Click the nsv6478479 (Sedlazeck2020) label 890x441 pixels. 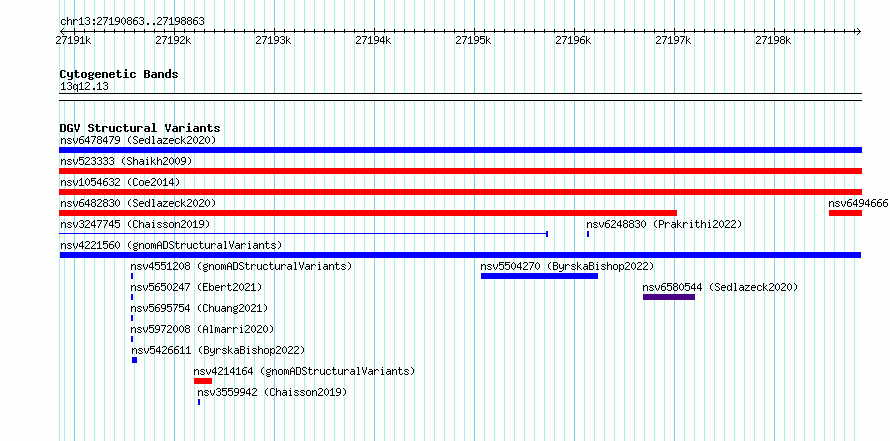pos(138,140)
